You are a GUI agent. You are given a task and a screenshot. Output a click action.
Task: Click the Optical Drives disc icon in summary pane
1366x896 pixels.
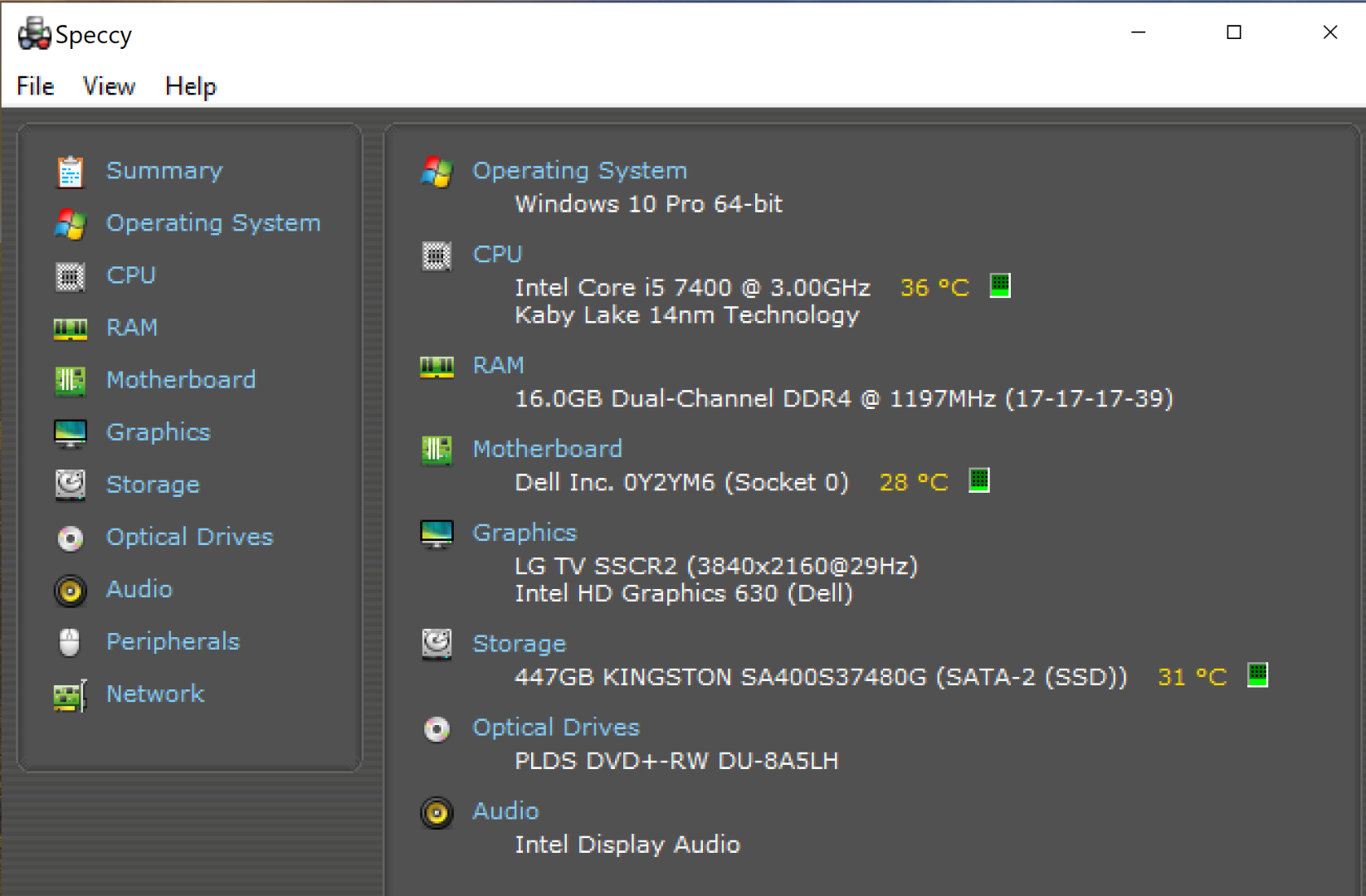(437, 729)
